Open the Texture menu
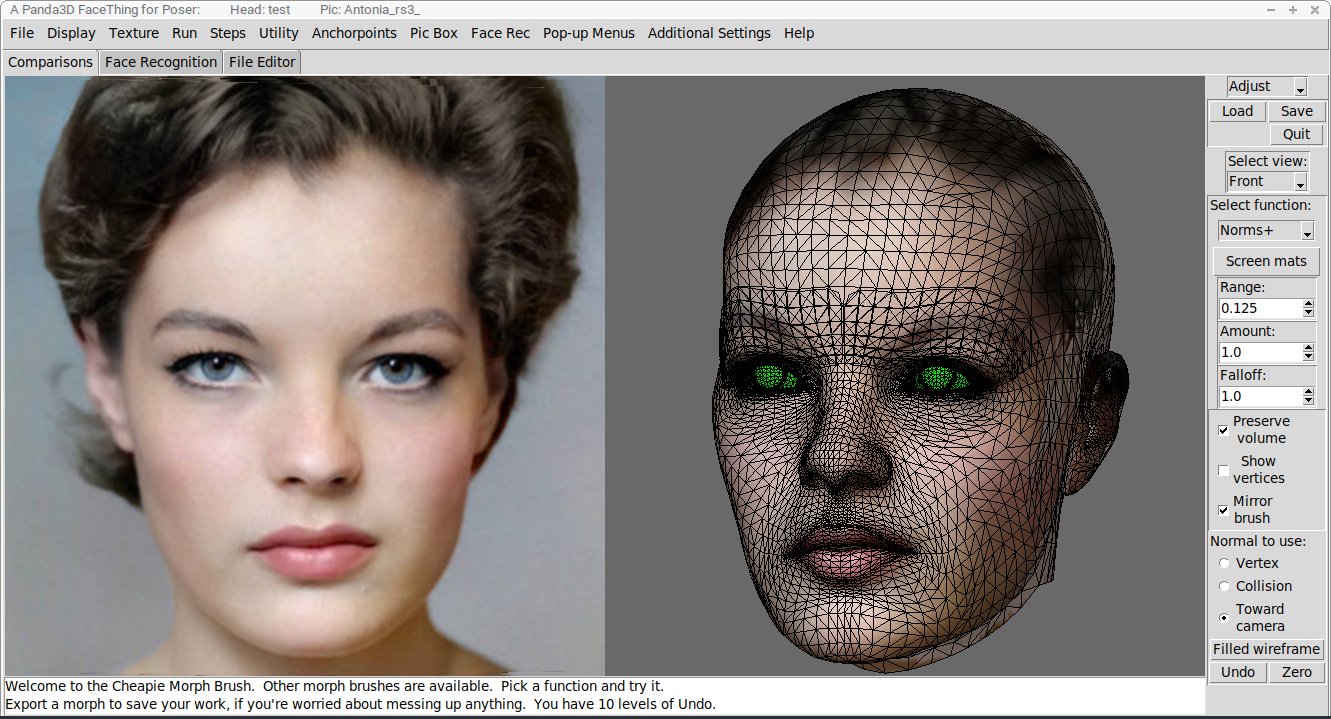 134,33
